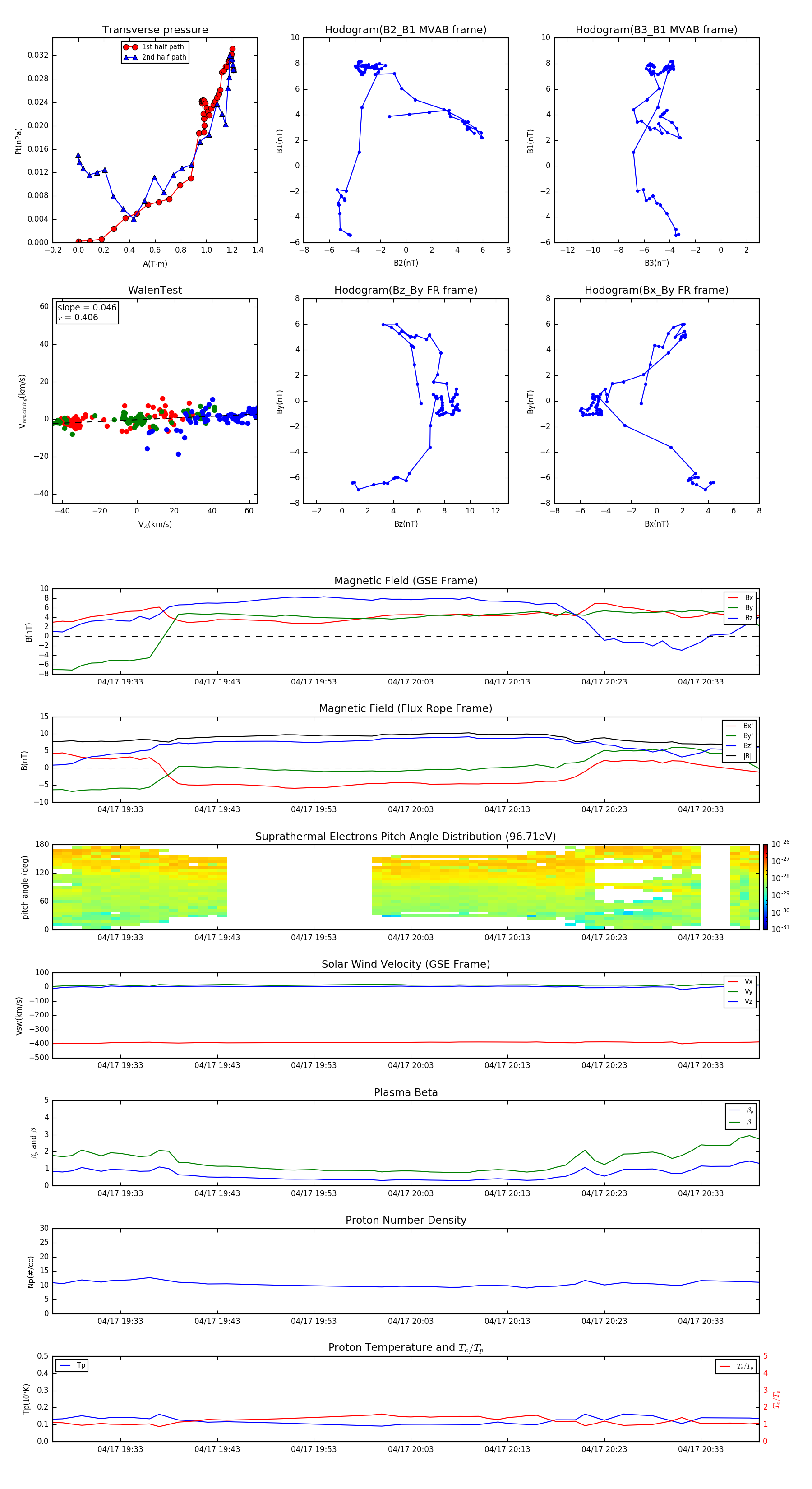Select the Suprathermal Electrons Pitch Angle Distribution title
The height and width of the screenshot is (1489, 812).
[406, 837]
